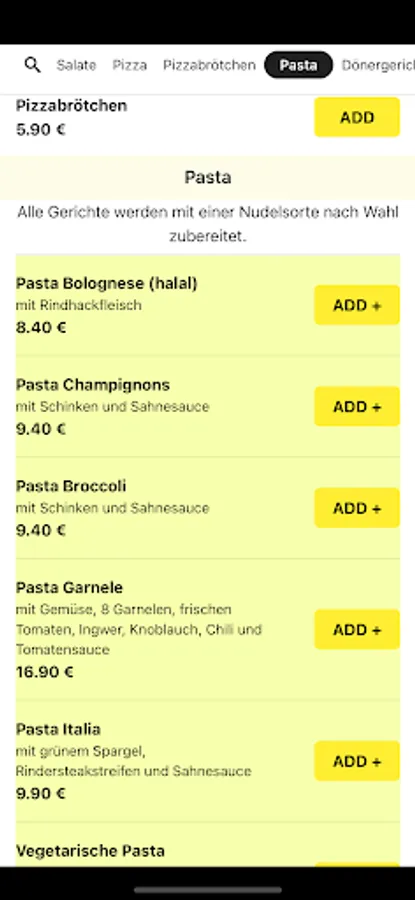View Pasta Italia item title

pyautogui.click(x=58, y=729)
